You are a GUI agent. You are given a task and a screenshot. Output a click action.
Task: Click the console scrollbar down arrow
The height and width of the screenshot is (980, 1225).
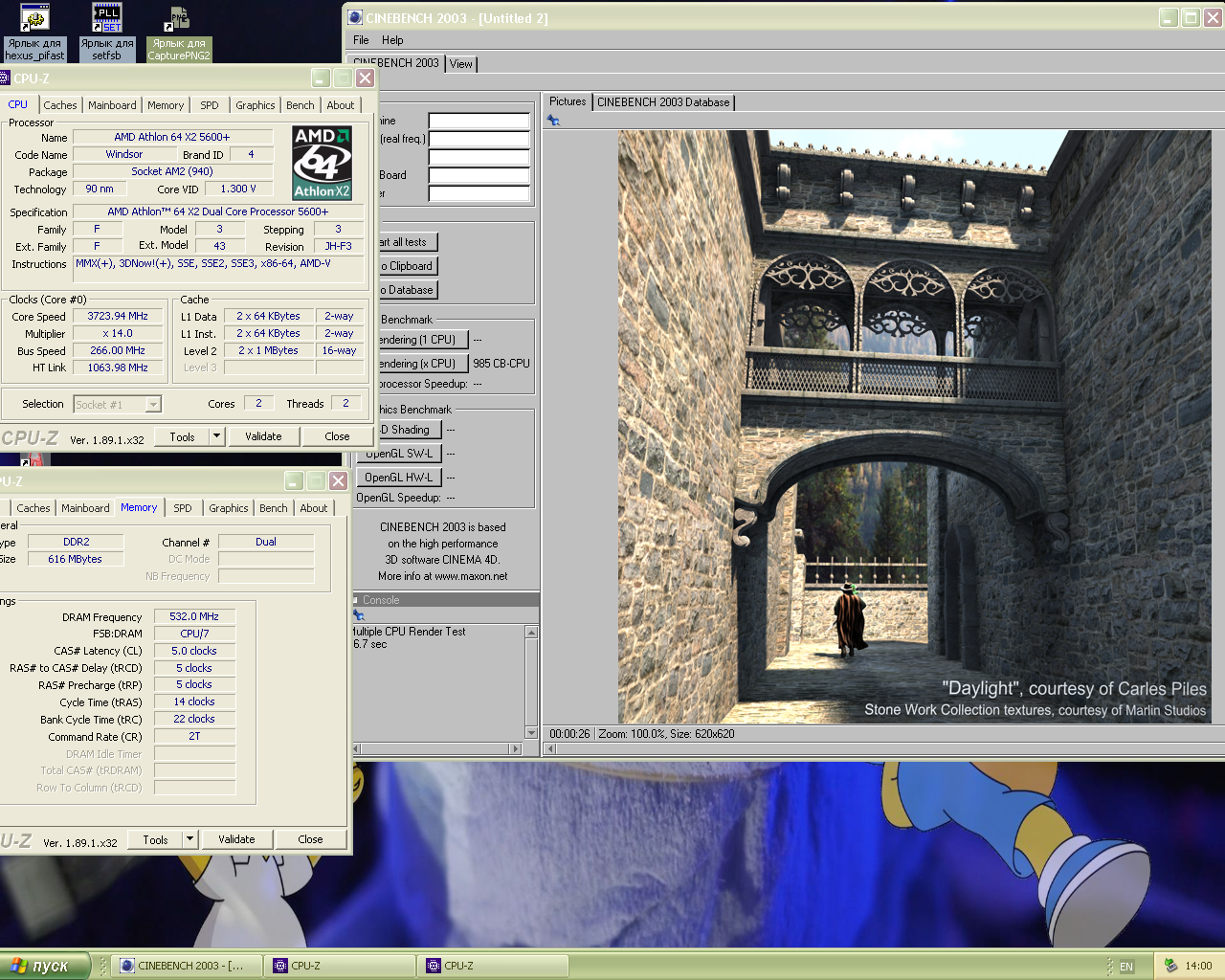[x=532, y=732]
